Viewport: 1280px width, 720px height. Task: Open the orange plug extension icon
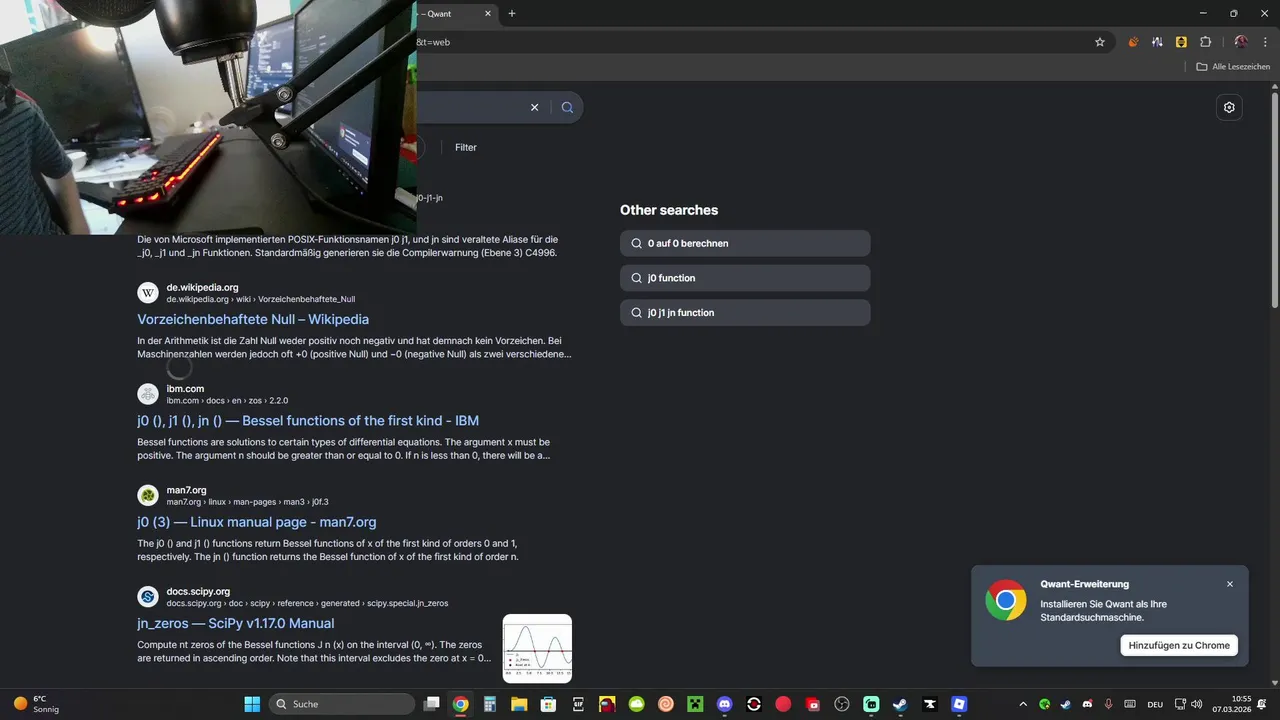(1133, 42)
